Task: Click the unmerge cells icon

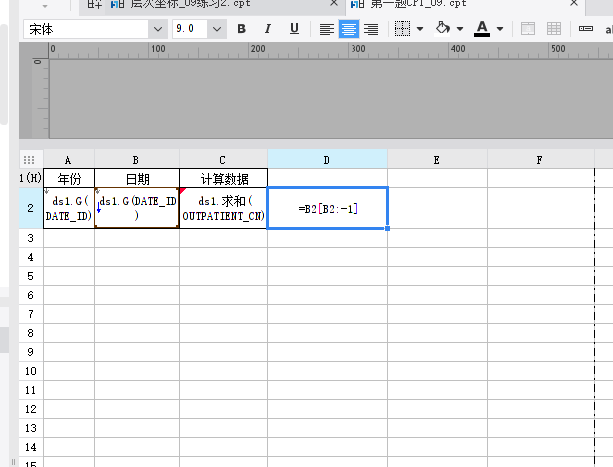Action: pos(554,29)
